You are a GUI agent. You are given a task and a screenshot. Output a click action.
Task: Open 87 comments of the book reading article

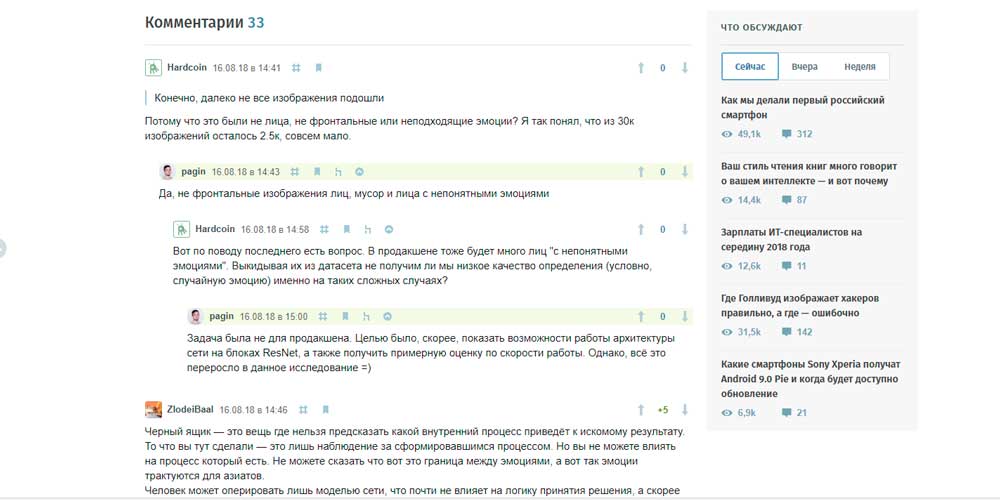tap(795, 200)
